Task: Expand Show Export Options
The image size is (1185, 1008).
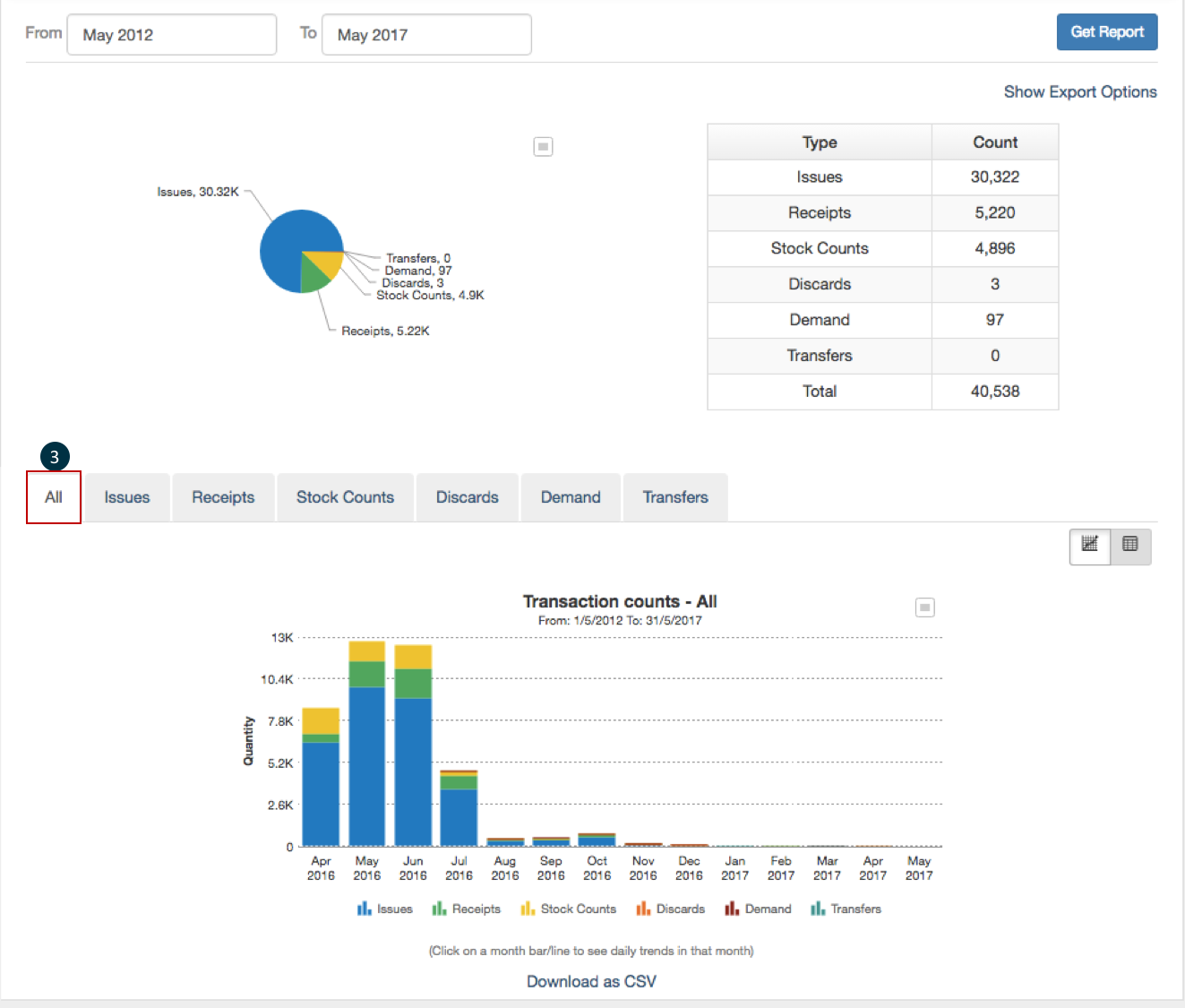Action: click(x=1080, y=91)
